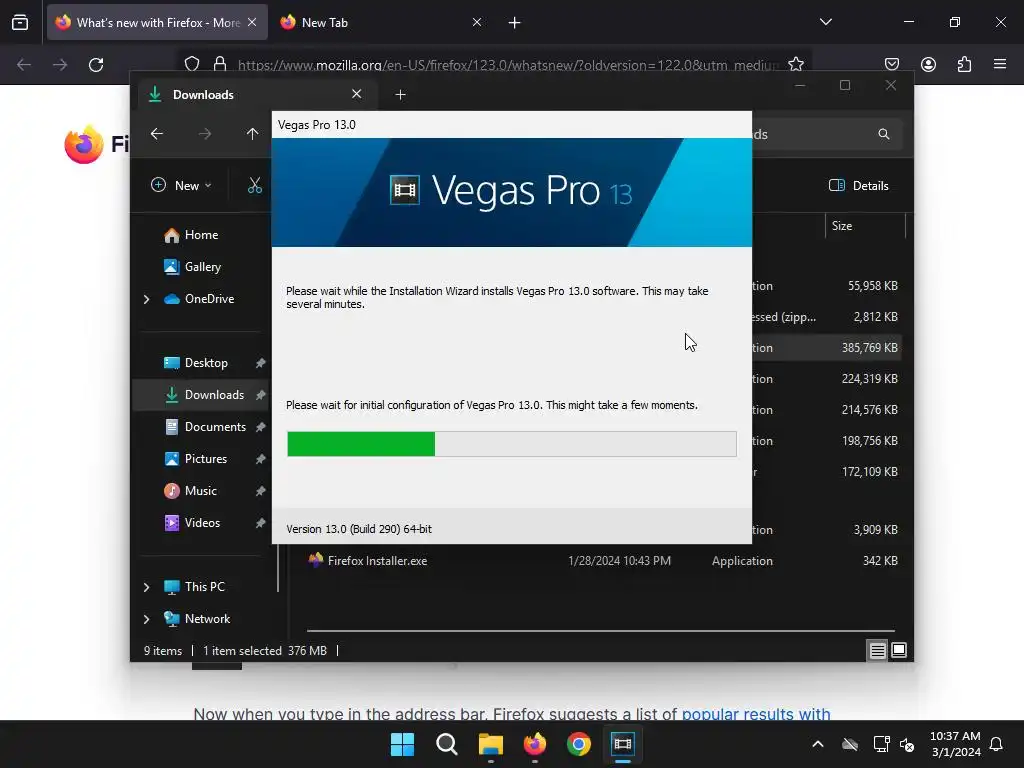1024x768 pixels.
Task: Open the New dropdown in Explorer
Action: (181, 185)
